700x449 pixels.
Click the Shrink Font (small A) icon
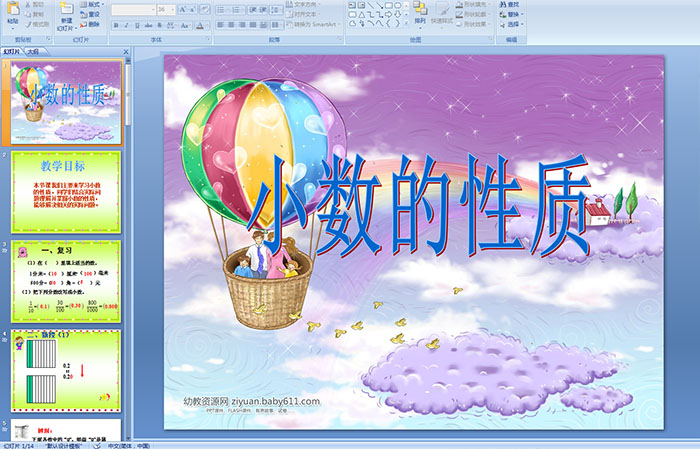[x=192, y=9]
